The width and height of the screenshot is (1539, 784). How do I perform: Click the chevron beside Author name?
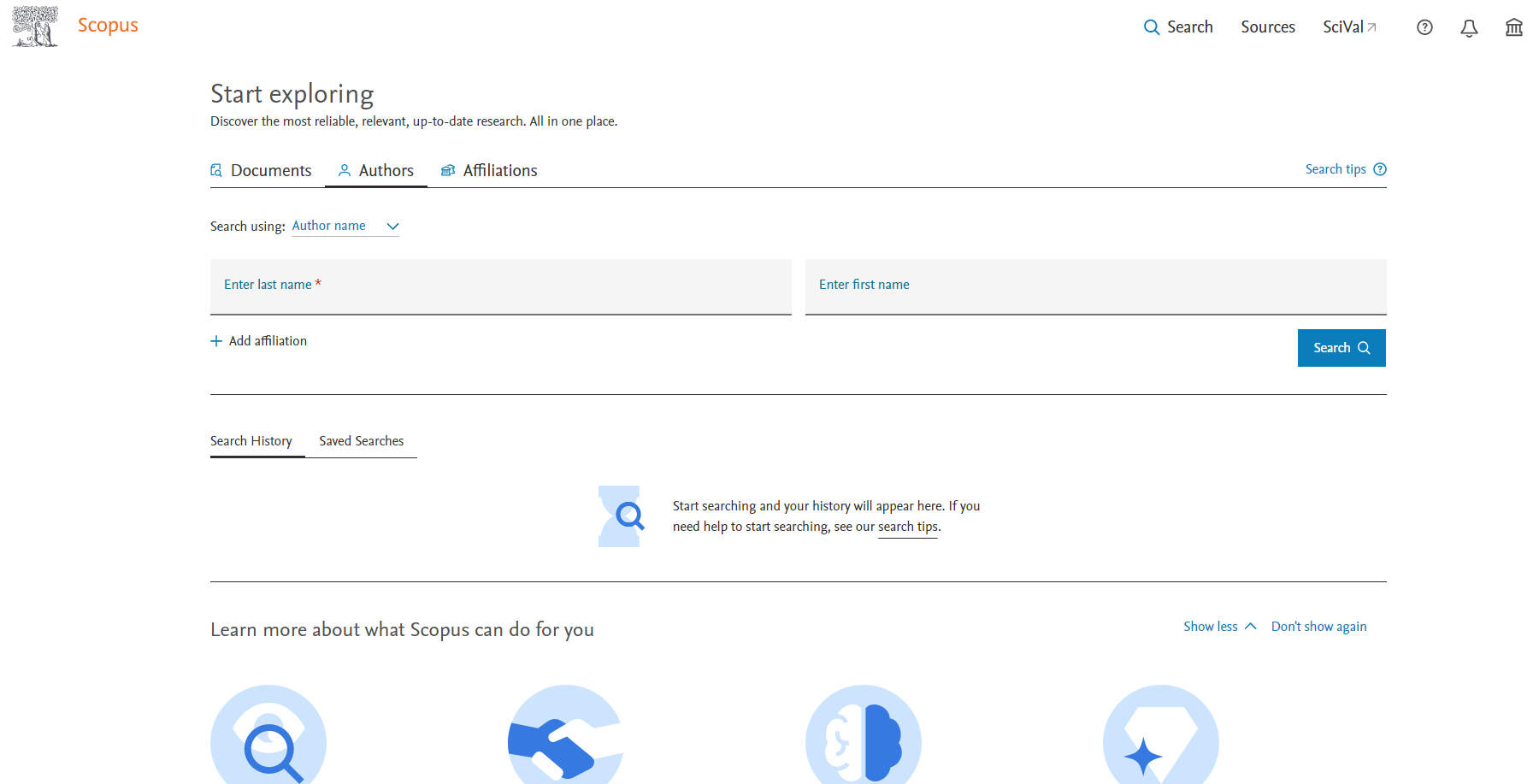tap(392, 227)
